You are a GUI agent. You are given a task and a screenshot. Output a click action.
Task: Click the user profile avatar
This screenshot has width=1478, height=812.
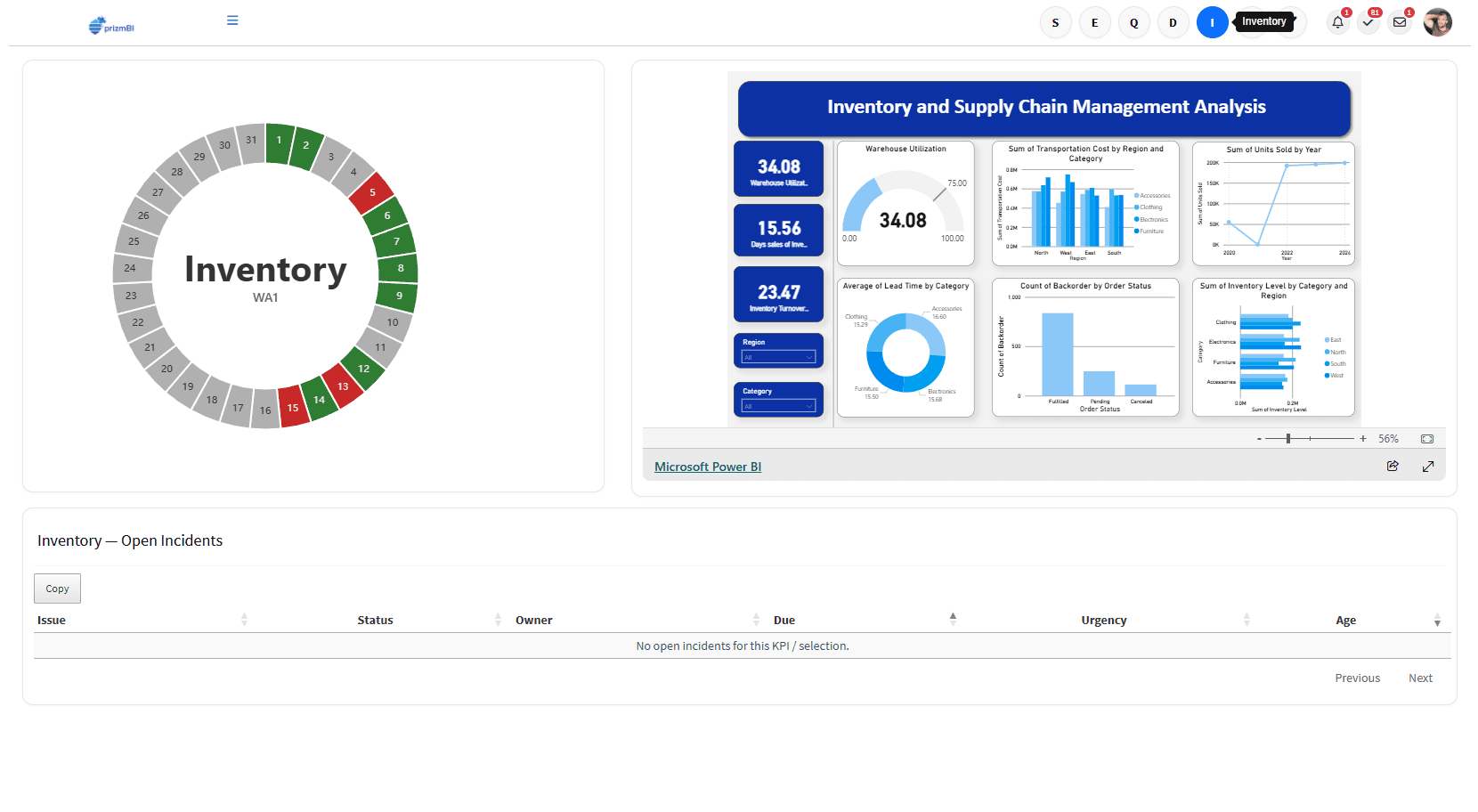tap(1437, 22)
